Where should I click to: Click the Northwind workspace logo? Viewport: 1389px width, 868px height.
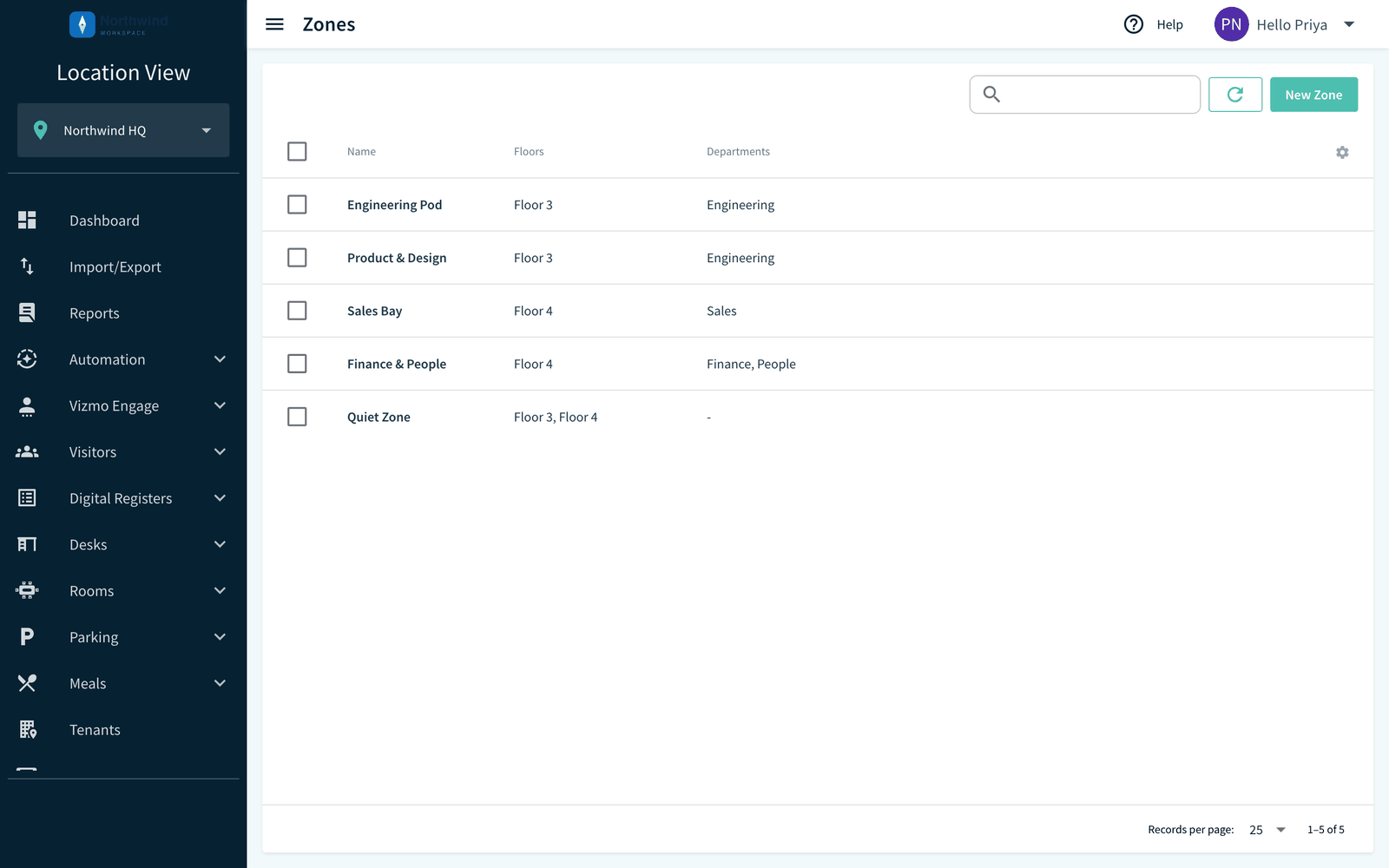pyautogui.click(x=119, y=24)
